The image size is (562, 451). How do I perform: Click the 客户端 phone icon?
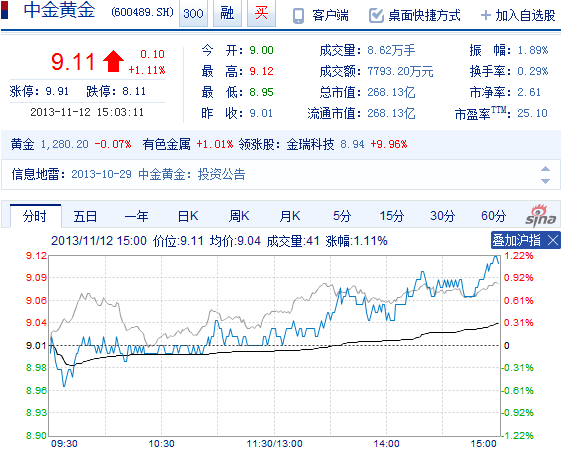click(x=298, y=16)
